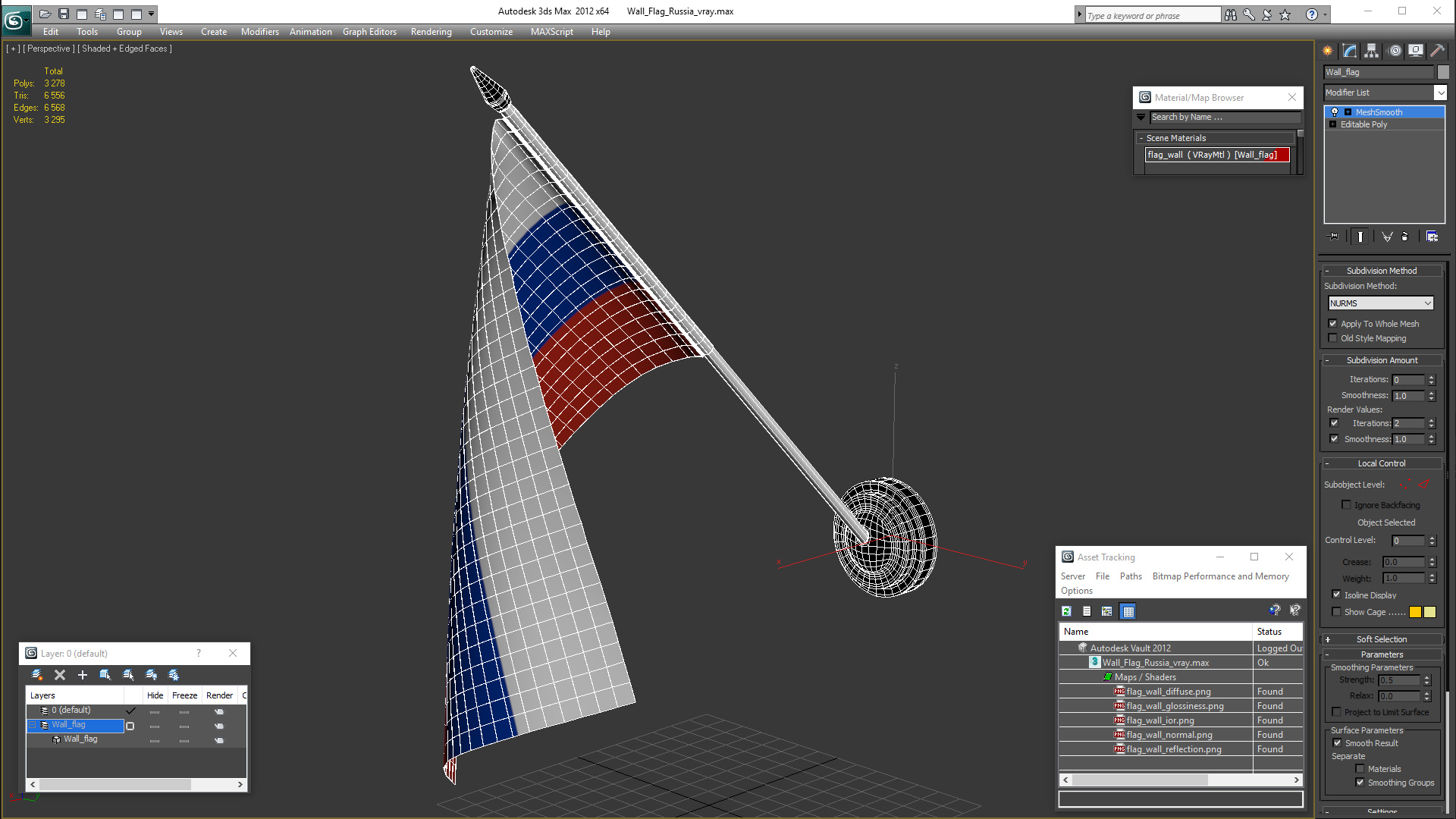Collapse the Wall_flag layer tree node
Viewport: 1456px width, 819px height.
[33, 725]
